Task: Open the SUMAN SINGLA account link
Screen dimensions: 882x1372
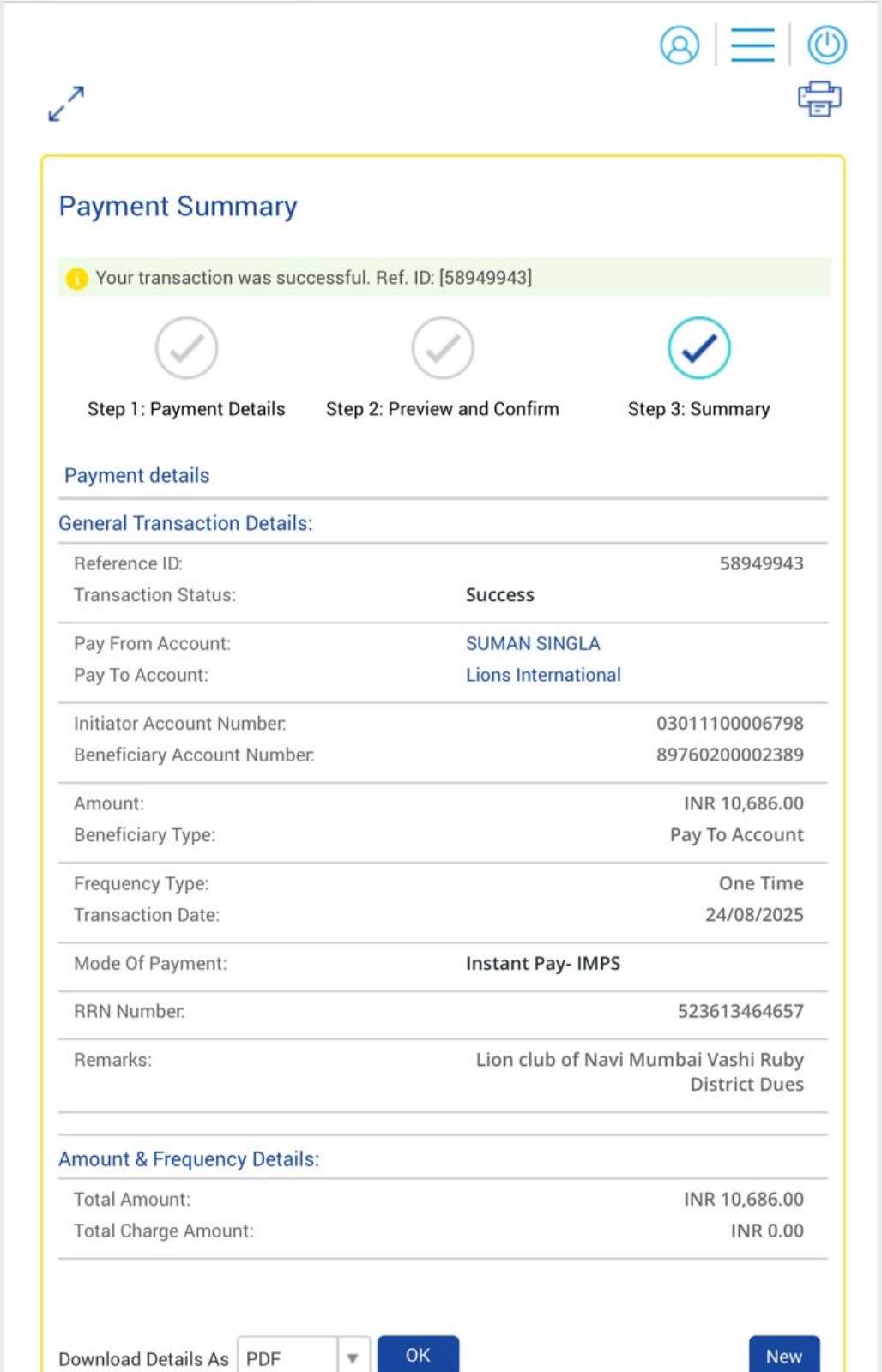Action: pos(533,644)
